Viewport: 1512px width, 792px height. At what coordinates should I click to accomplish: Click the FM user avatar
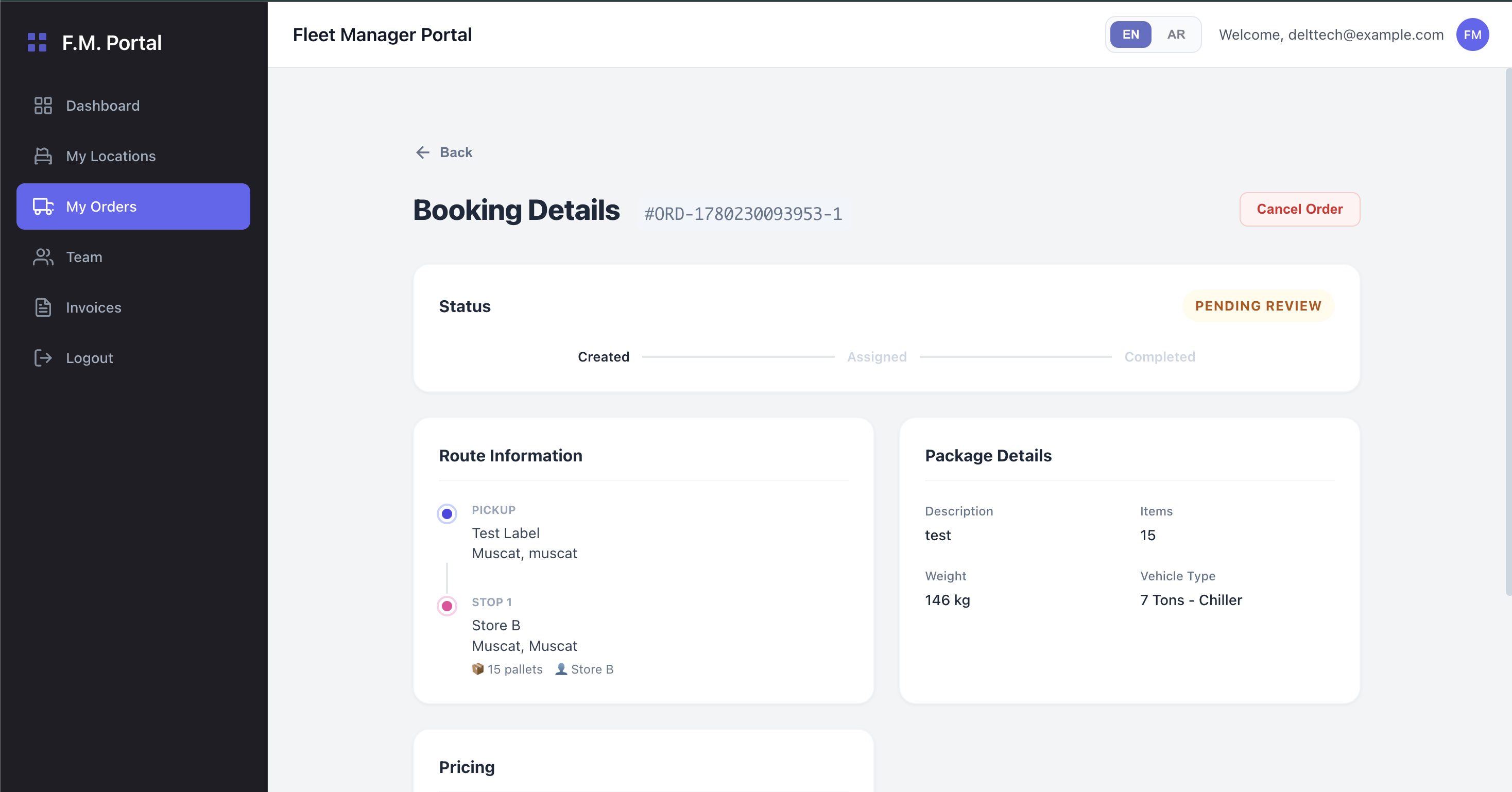[1472, 35]
